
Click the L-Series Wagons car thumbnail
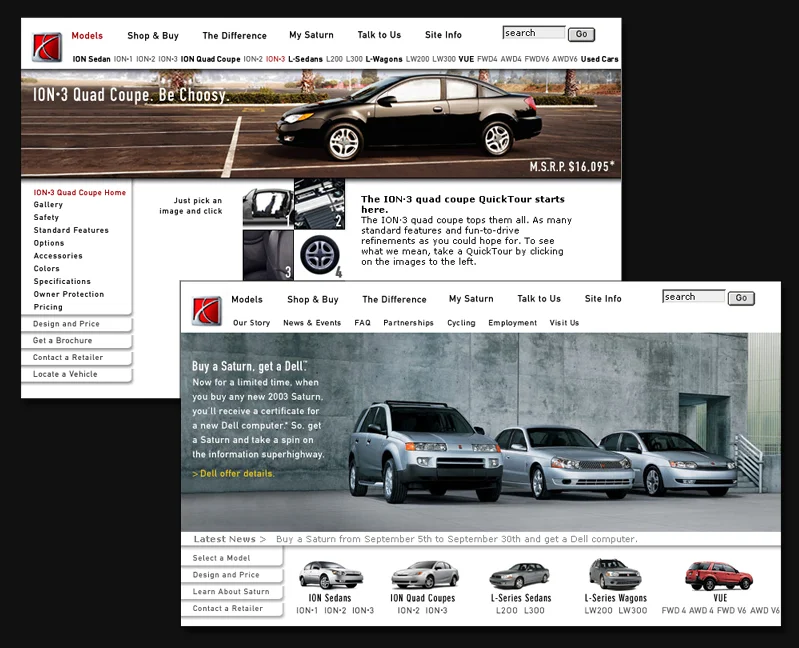(615, 574)
